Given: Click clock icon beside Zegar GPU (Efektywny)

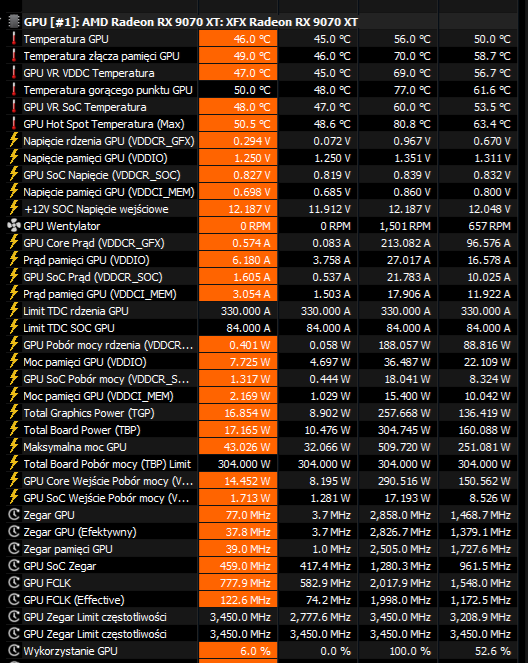Looking at the screenshot, I should pyautogui.click(x=14, y=531).
